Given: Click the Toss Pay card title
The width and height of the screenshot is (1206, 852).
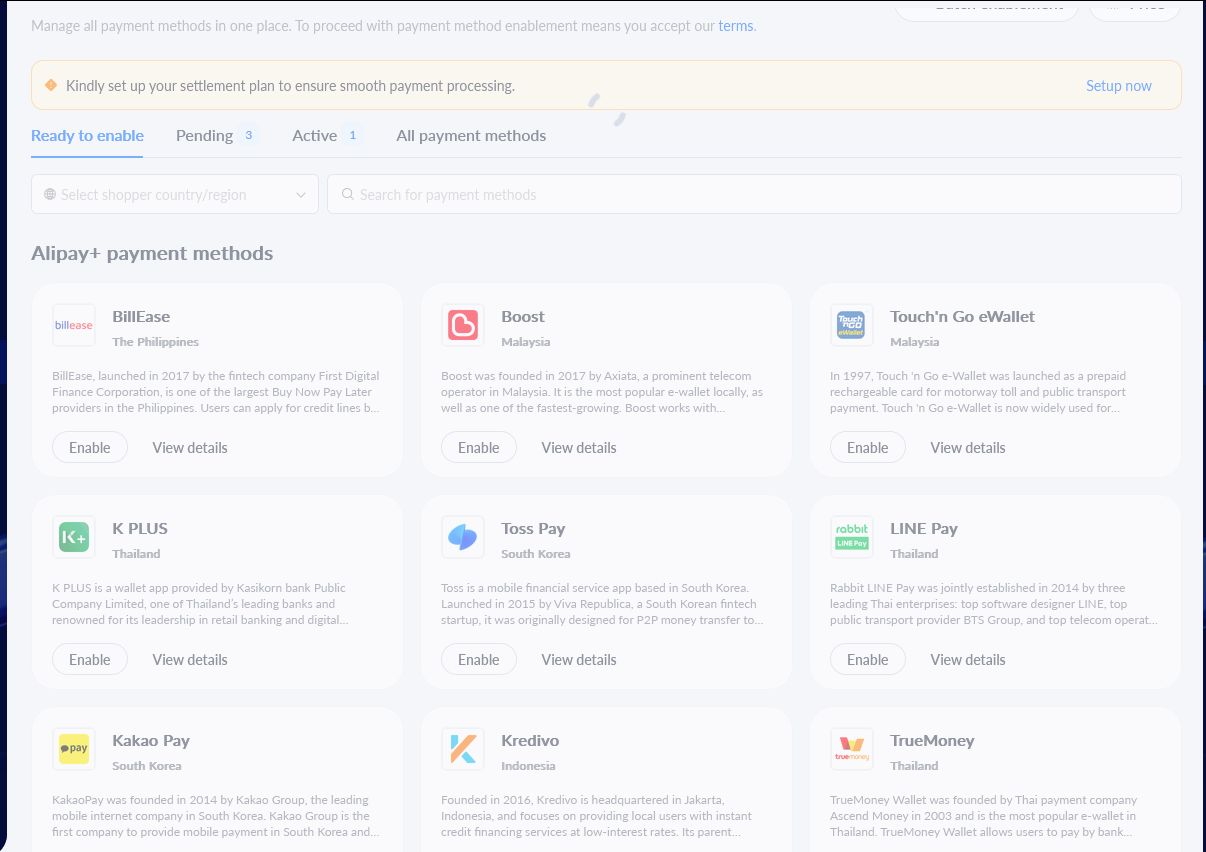Looking at the screenshot, I should [533, 529].
